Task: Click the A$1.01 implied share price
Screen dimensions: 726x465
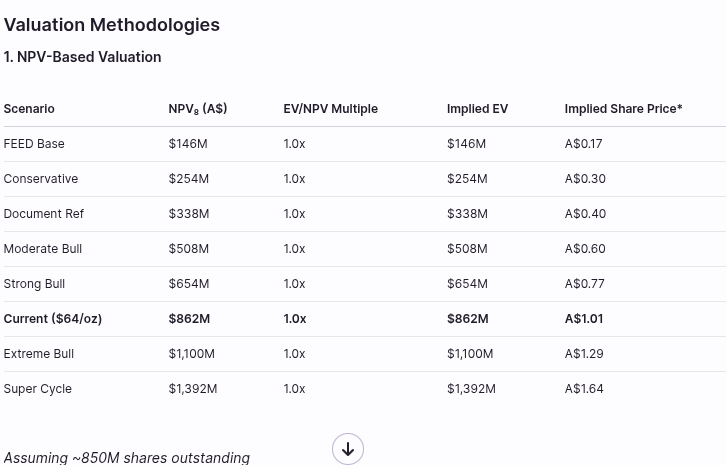Action: [x=584, y=319]
